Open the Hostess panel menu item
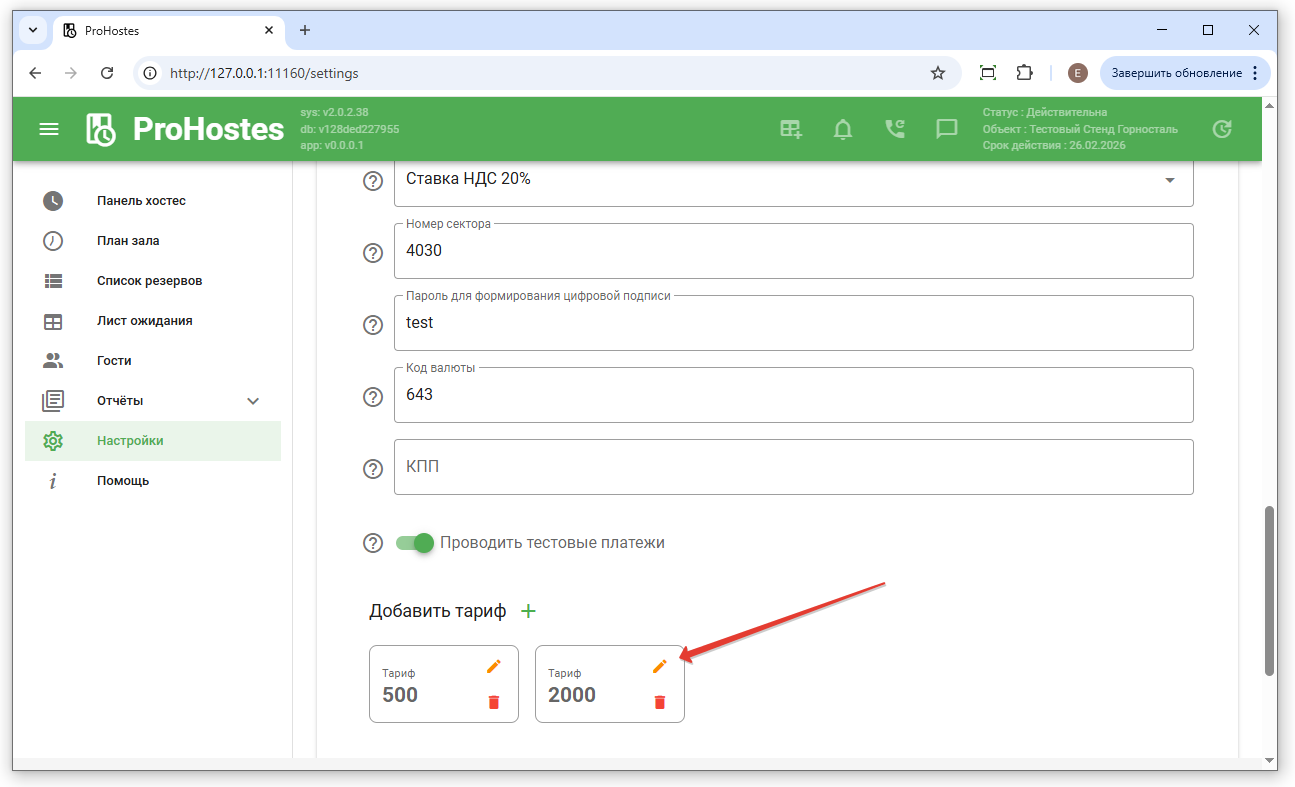 (x=141, y=201)
